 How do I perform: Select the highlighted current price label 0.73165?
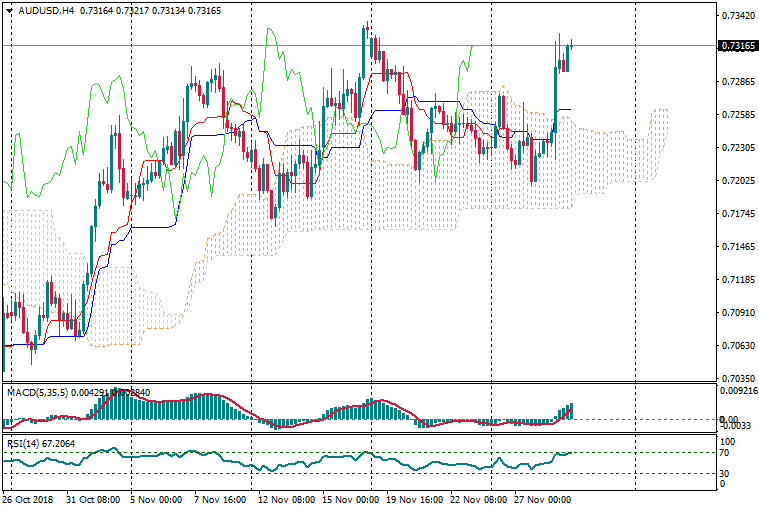[737, 46]
